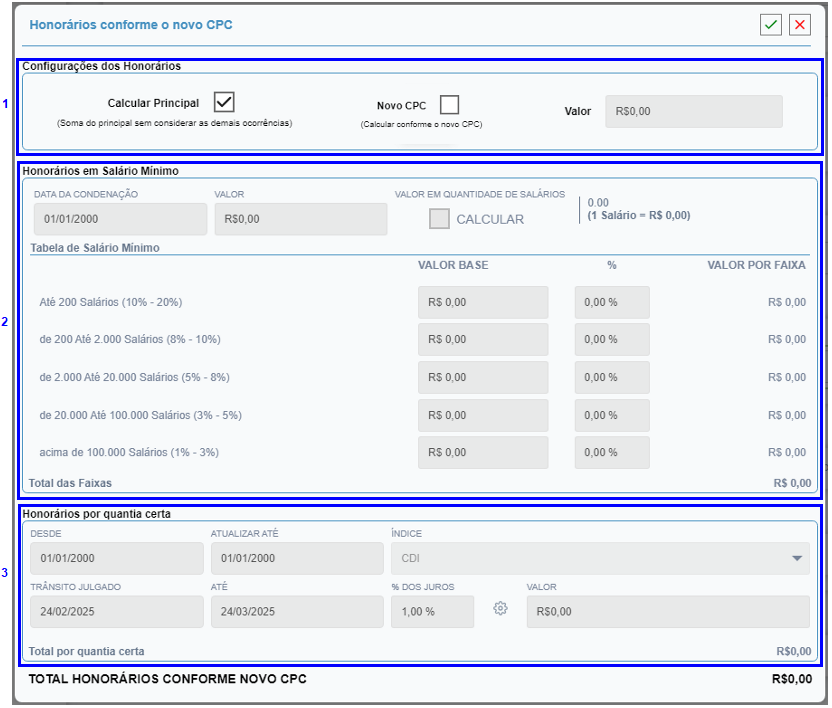832x708 pixels.
Task: Enable the Novo CPC checkbox
Action: tap(449, 105)
